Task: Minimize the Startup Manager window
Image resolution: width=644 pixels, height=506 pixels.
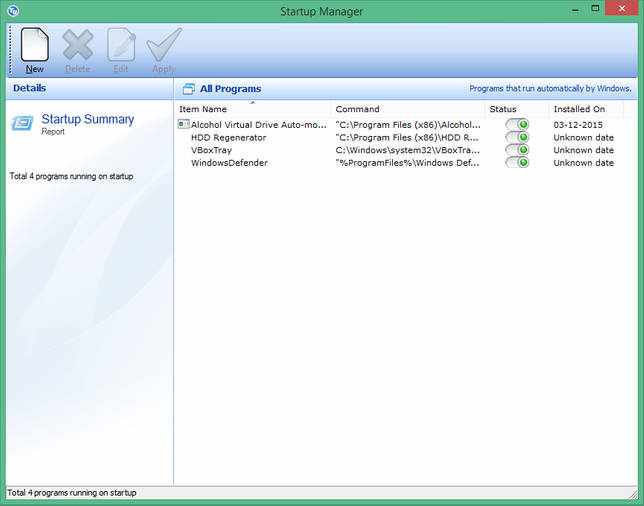Action: tap(575, 10)
